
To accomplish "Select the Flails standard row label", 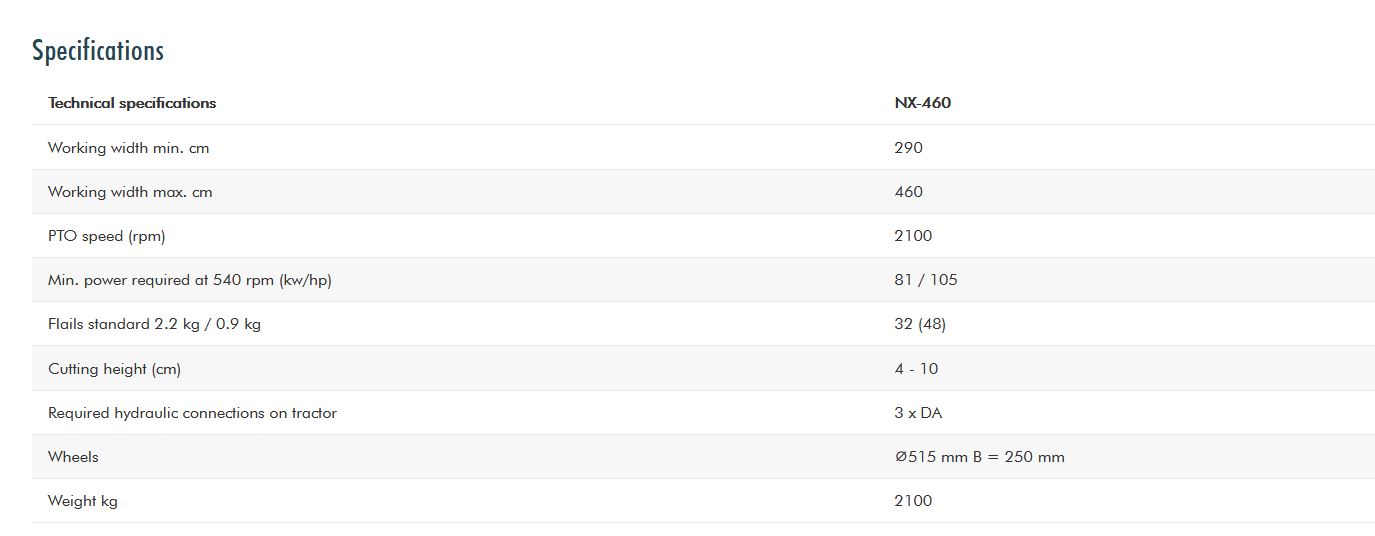I will pos(154,324).
